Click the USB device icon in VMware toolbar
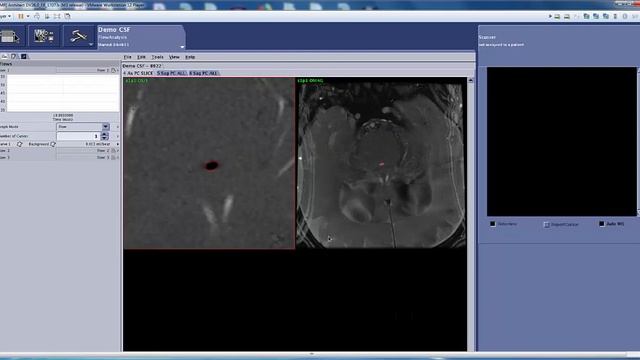Screen dimensions: 640x360 click(616, 16)
